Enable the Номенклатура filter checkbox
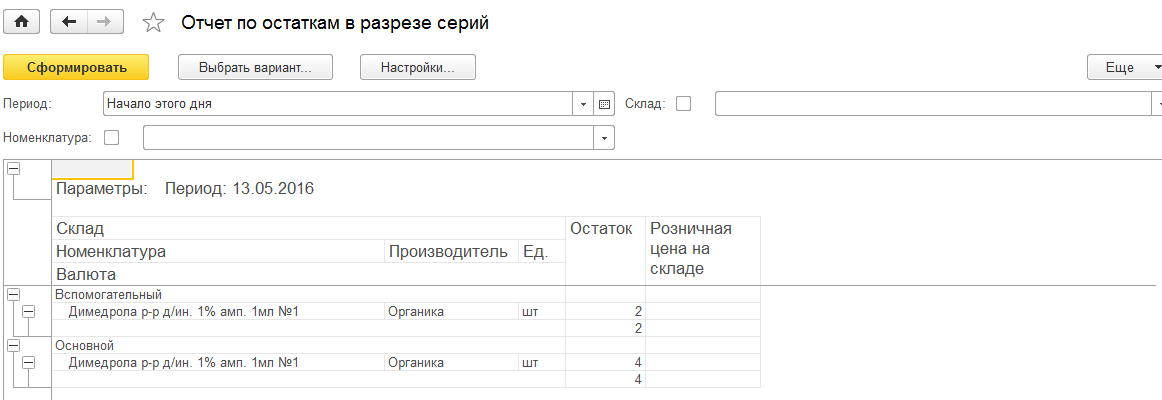1162x400 pixels. click(112, 137)
